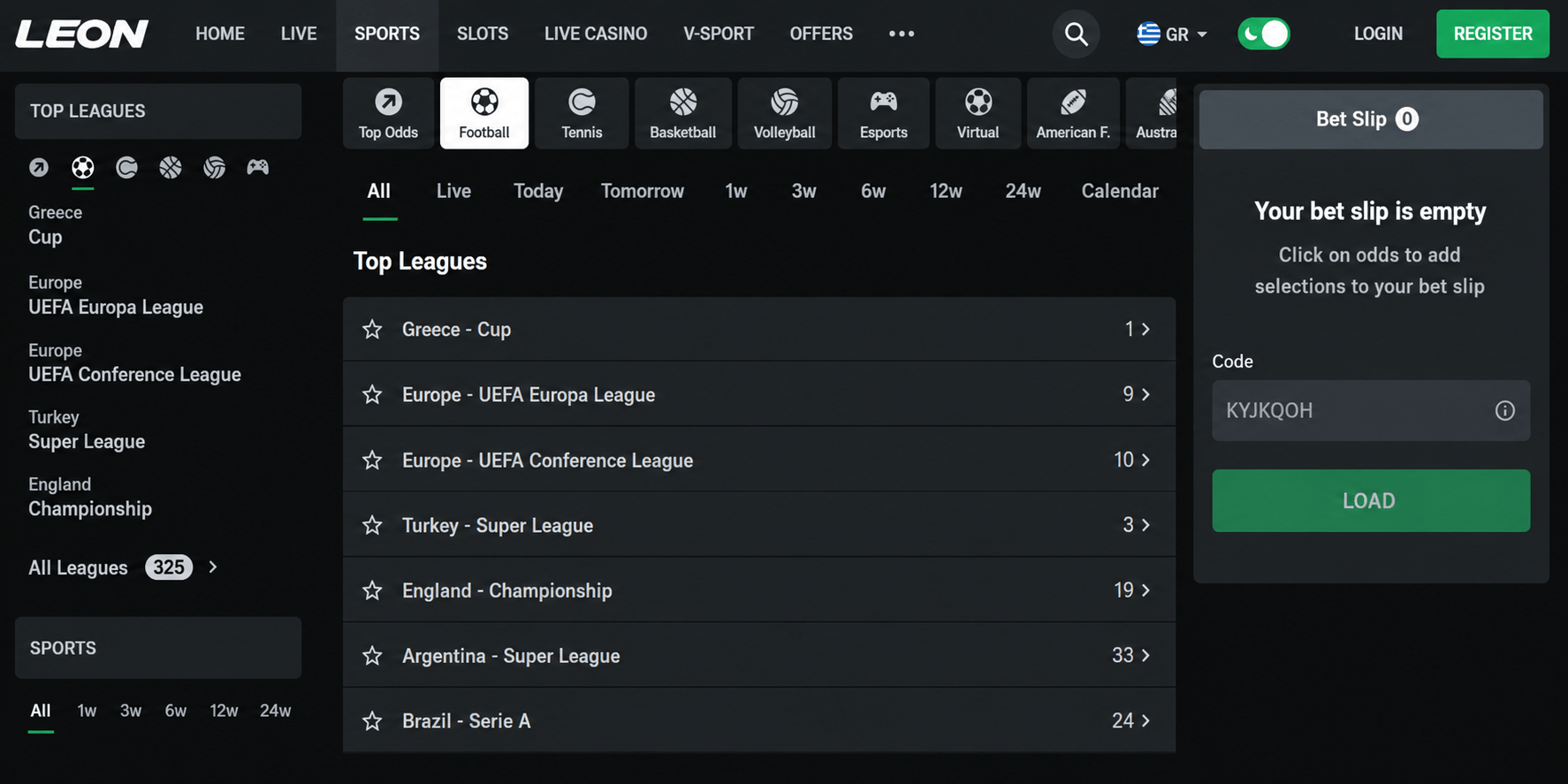
Task: Expand the England - Championship row
Action: click(x=759, y=590)
